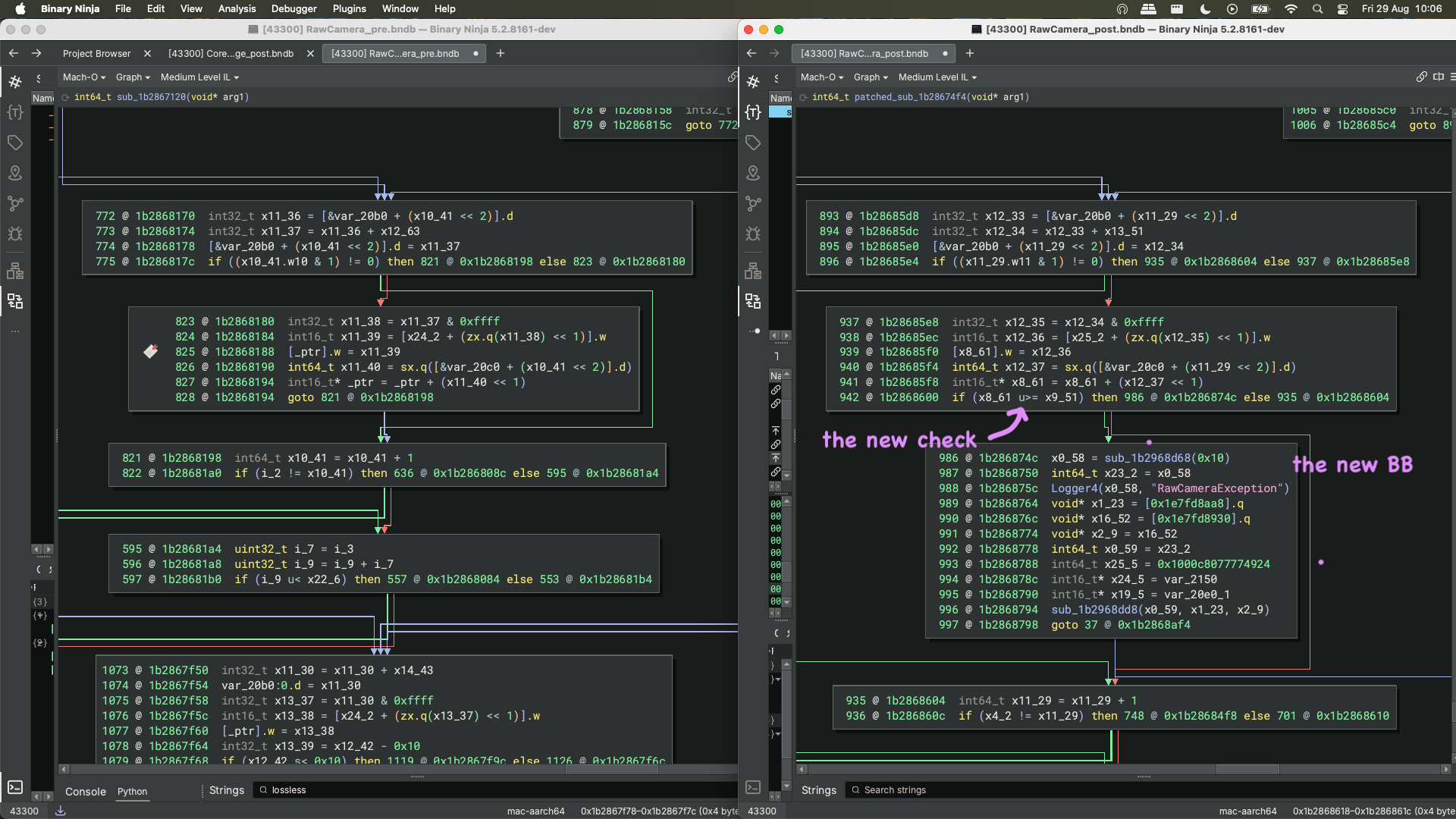Toggle the split view icon in right window
Viewport: 1456px width, 819px height.
click(1439, 77)
